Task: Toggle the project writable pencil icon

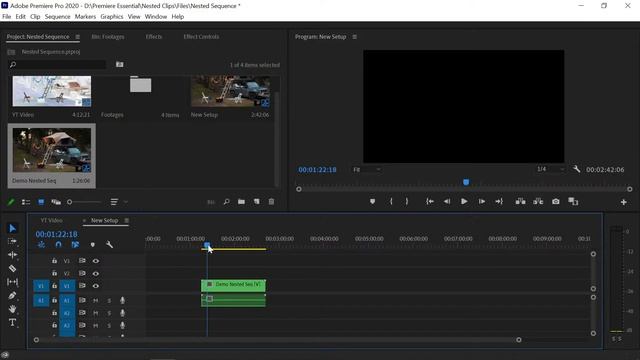Action: click(x=11, y=202)
